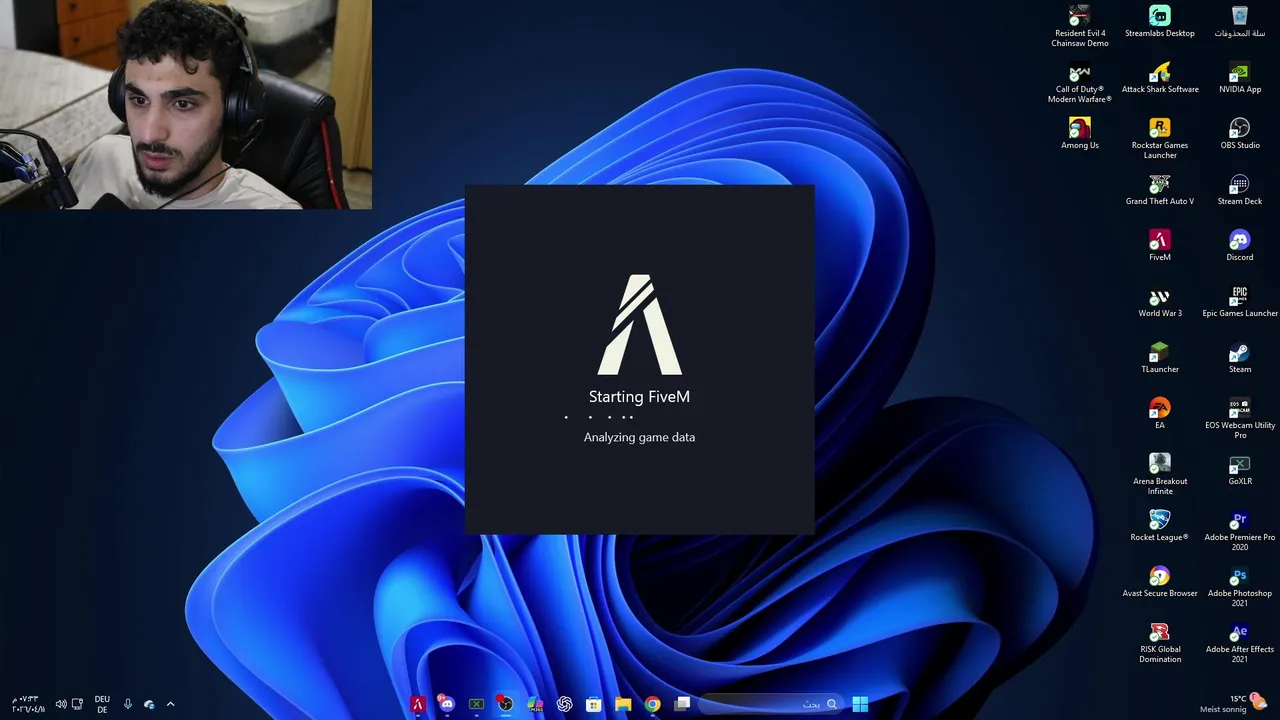Open Discord from the taskbar
The height and width of the screenshot is (720, 1280).
[447, 704]
